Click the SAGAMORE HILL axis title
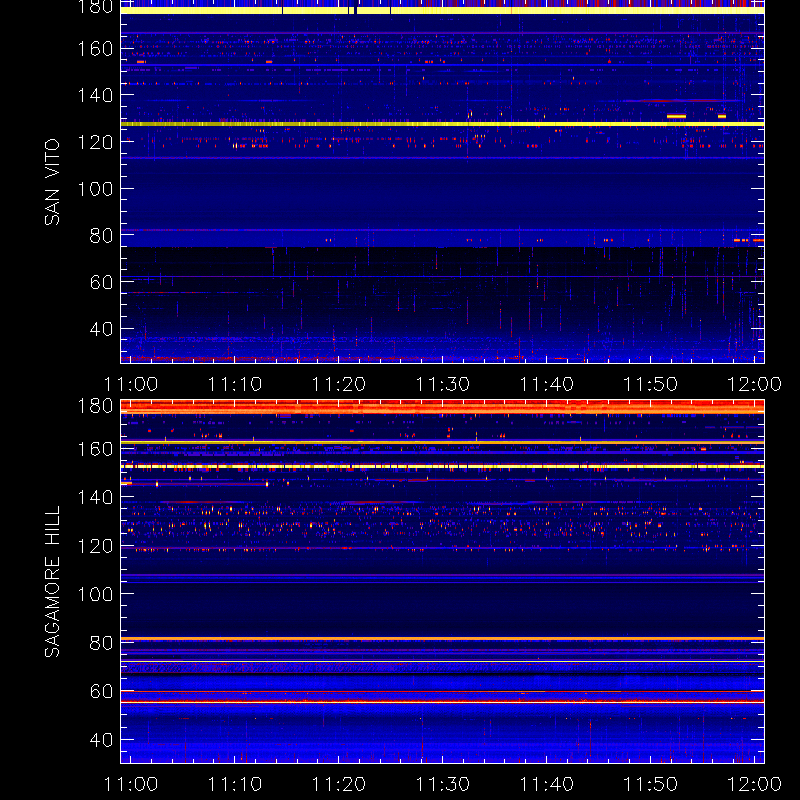 [52, 582]
